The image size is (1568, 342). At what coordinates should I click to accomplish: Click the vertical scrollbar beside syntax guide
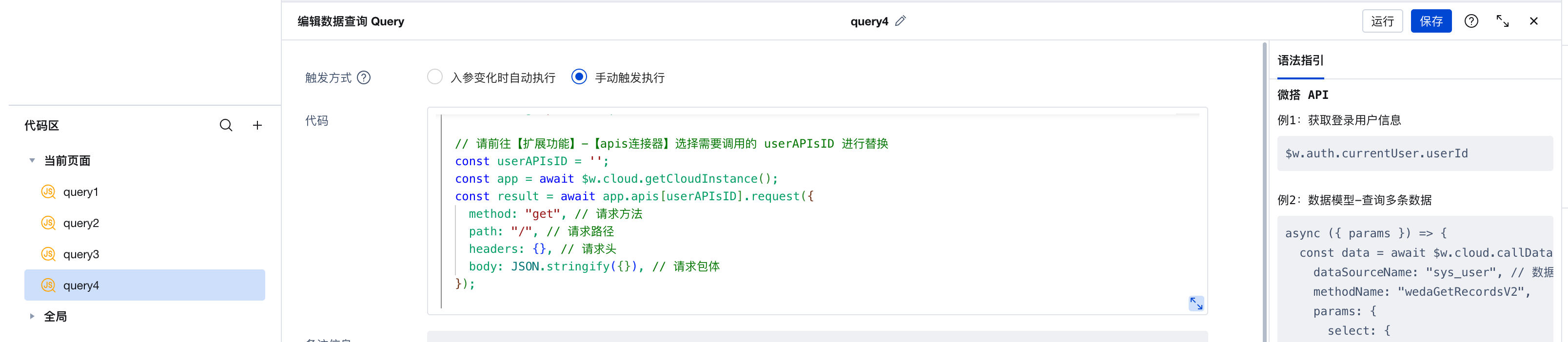click(1265, 183)
